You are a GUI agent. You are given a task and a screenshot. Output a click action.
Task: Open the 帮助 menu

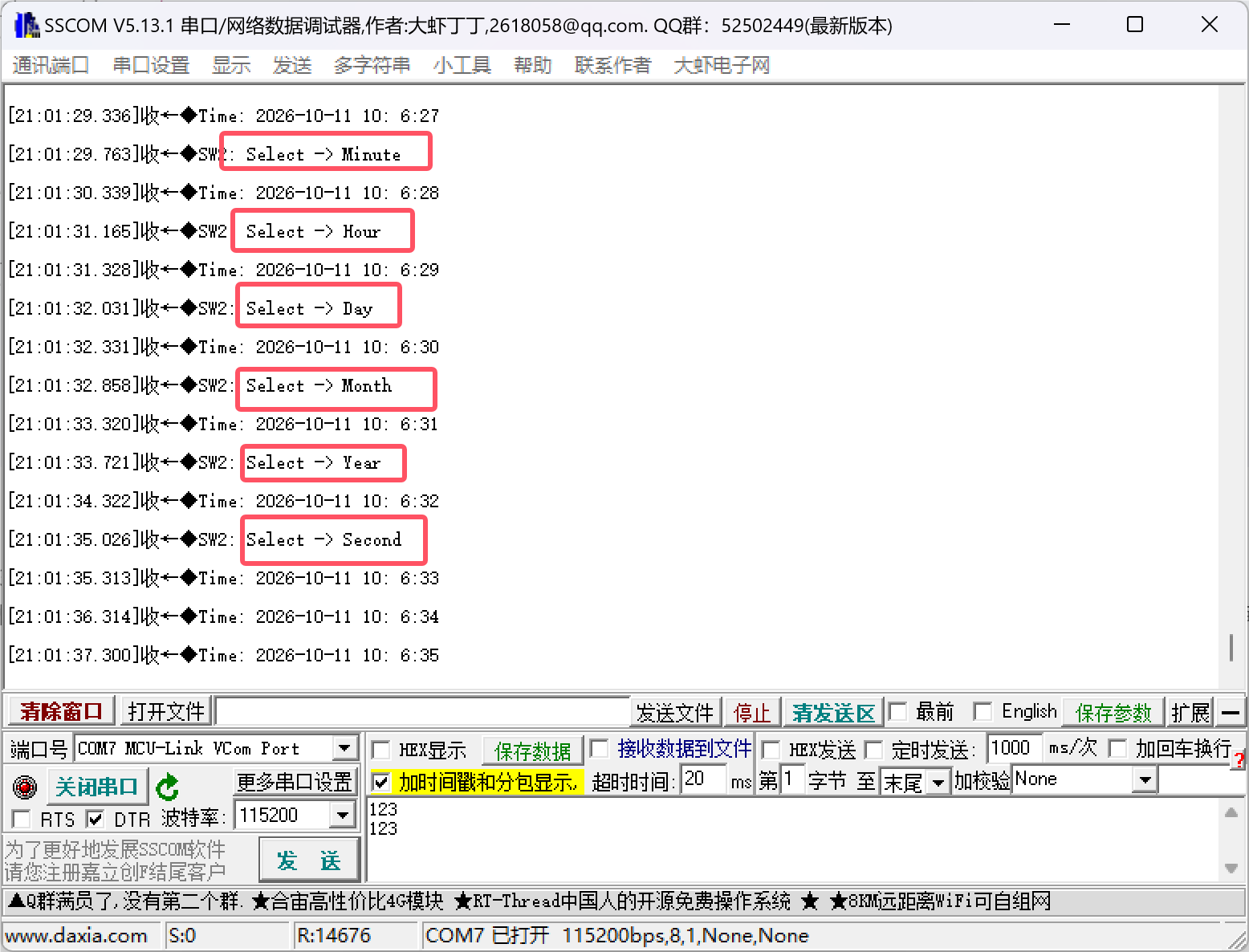click(x=533, y=65)
